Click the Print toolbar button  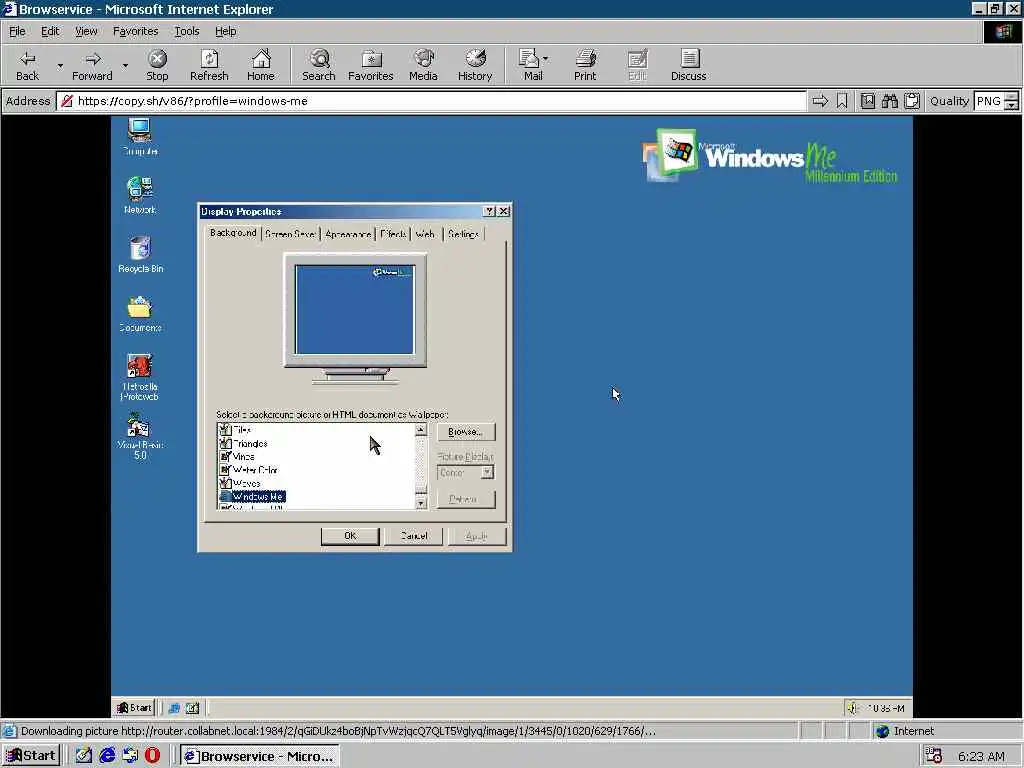coord(585,65)
